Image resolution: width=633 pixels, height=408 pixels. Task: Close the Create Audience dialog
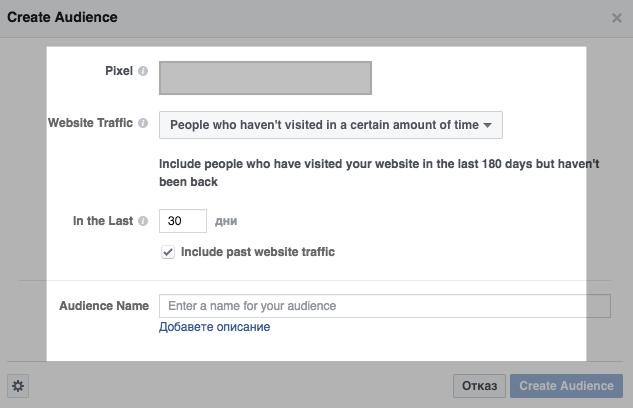(616, 18)
